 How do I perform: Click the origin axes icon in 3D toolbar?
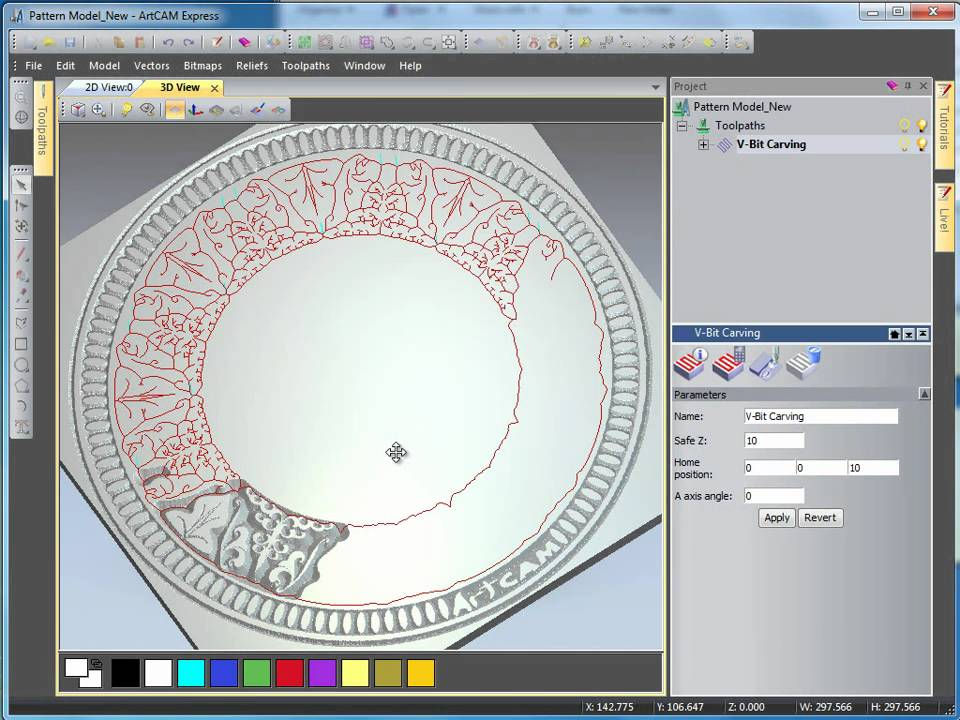(195, 110)
